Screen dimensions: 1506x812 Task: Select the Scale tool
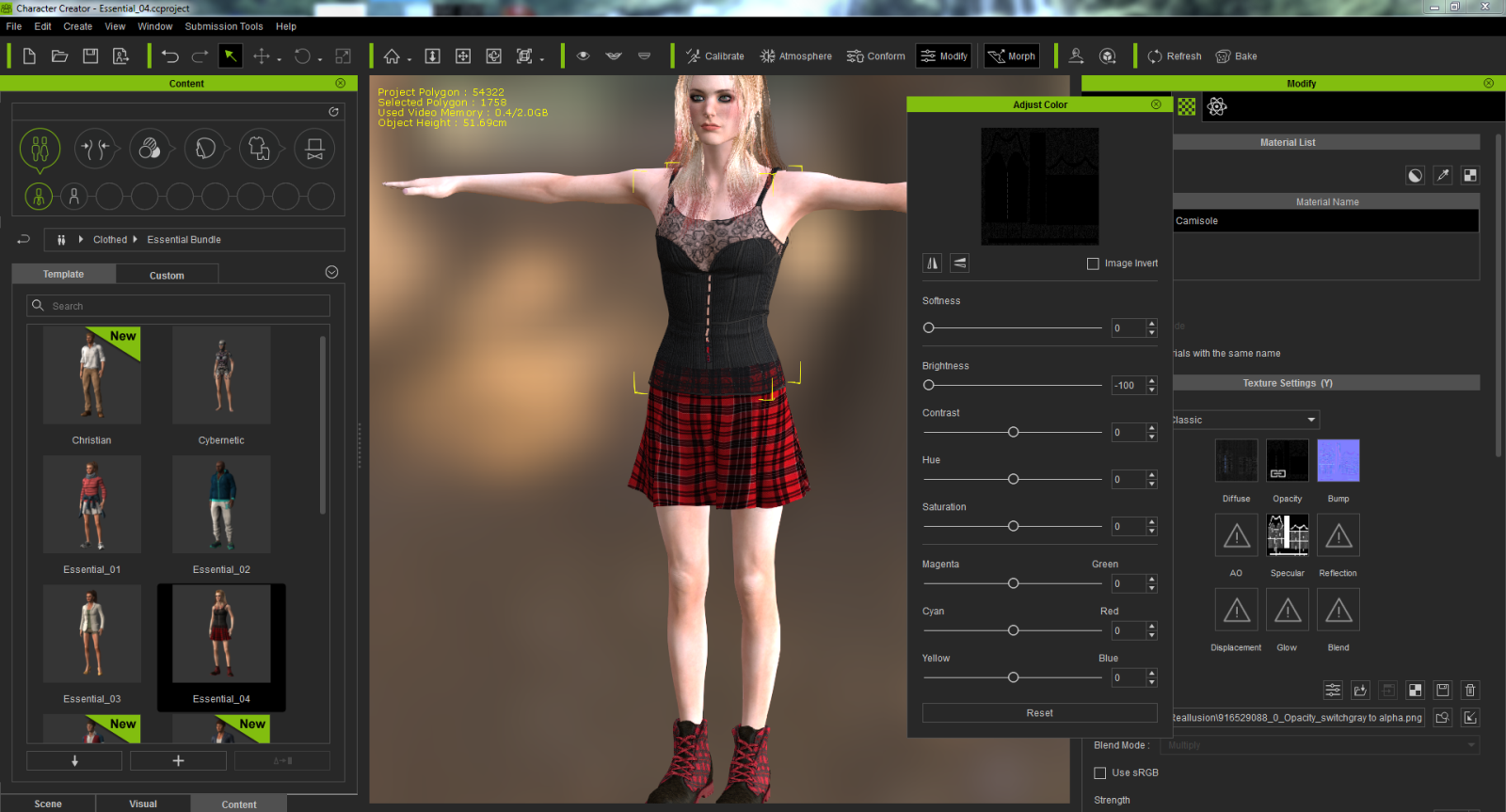coord(344,56)
